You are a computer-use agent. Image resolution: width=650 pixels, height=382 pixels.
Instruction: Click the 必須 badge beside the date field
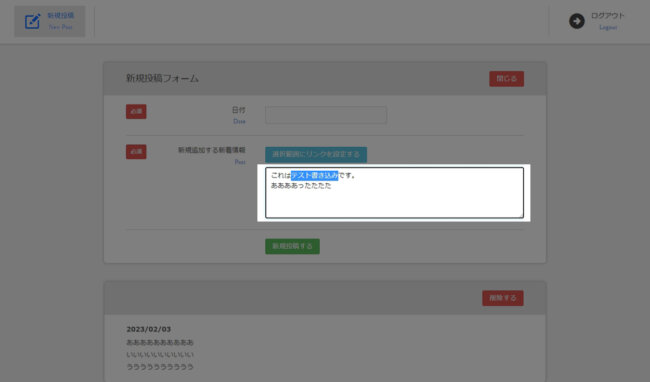[136, 111]
